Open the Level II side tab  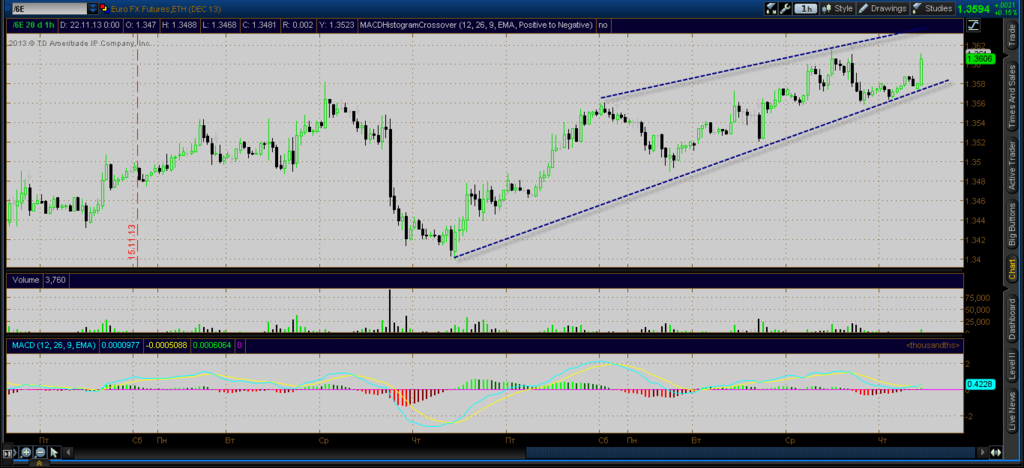point(1012,367)
